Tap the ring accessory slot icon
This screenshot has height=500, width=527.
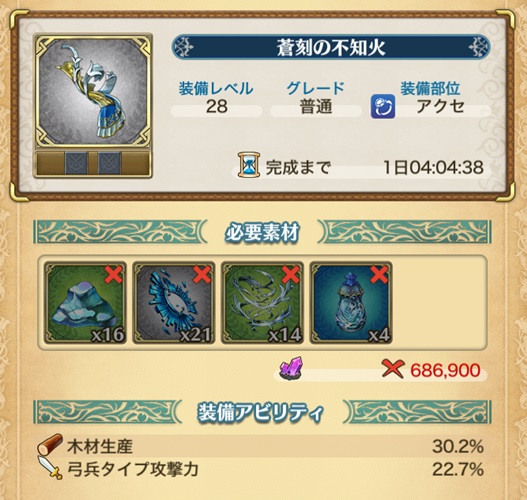click(x=383, y=107)
